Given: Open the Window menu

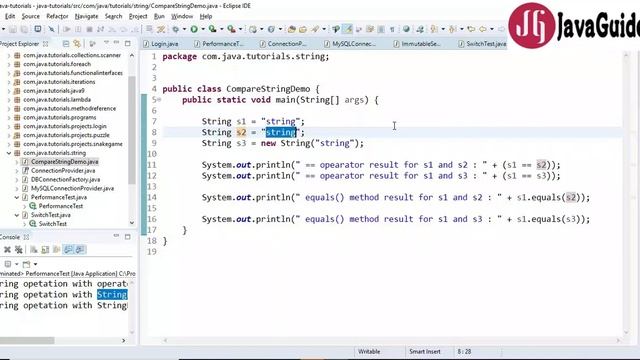Looking at the screenshot, I should tap(182, 16).
